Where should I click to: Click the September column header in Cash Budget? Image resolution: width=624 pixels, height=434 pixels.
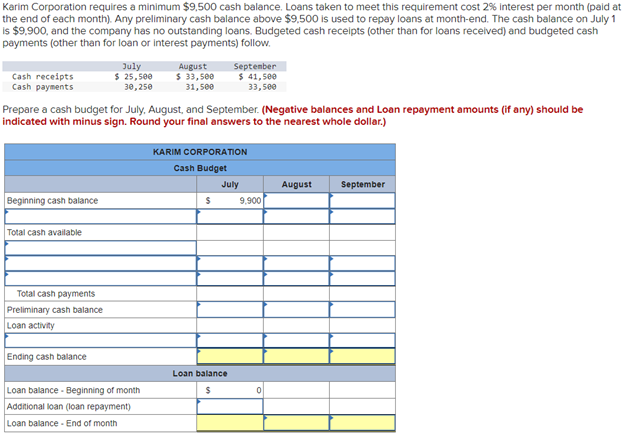click(x=363, y=184)
